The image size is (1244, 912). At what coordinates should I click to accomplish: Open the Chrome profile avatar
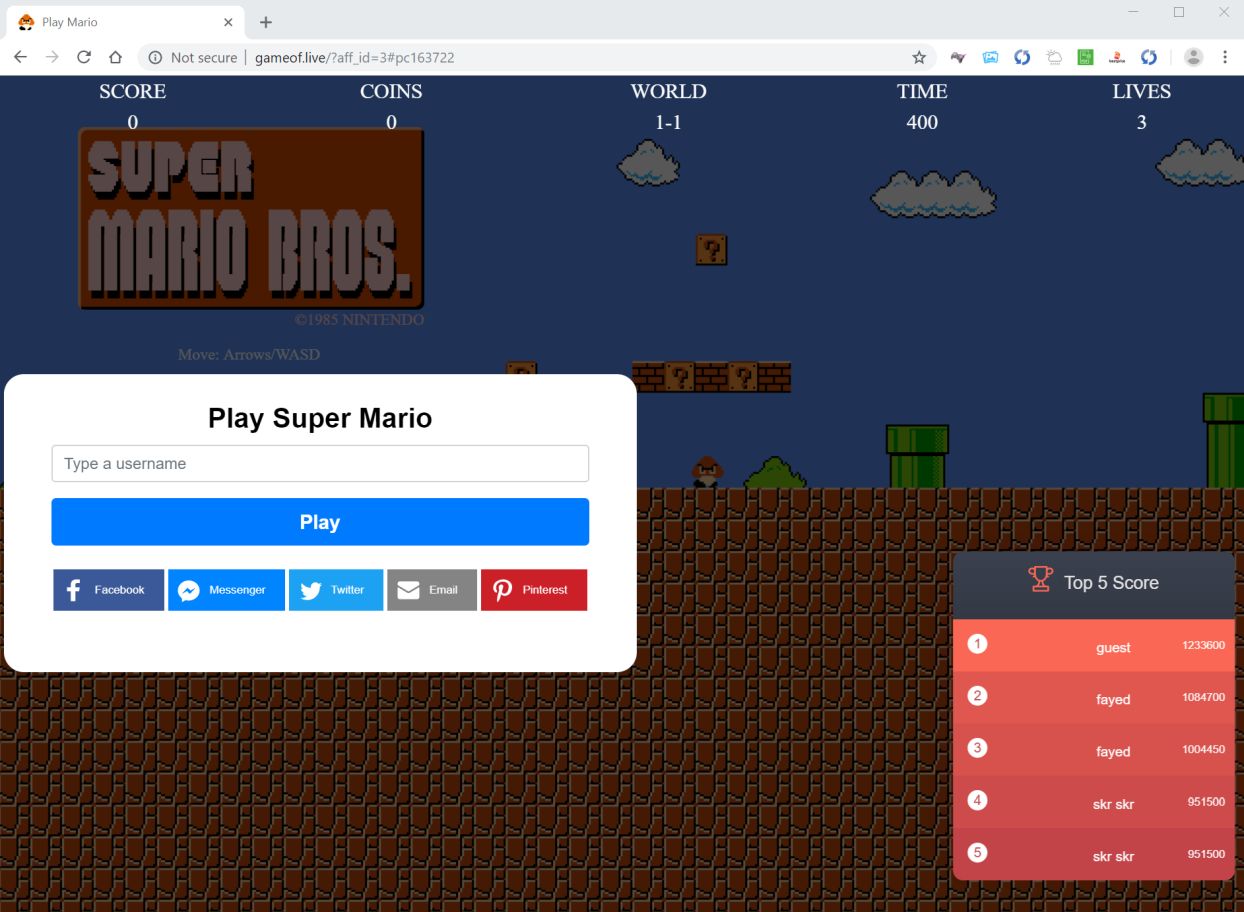pyautogui.click(x=1193, y=57)
